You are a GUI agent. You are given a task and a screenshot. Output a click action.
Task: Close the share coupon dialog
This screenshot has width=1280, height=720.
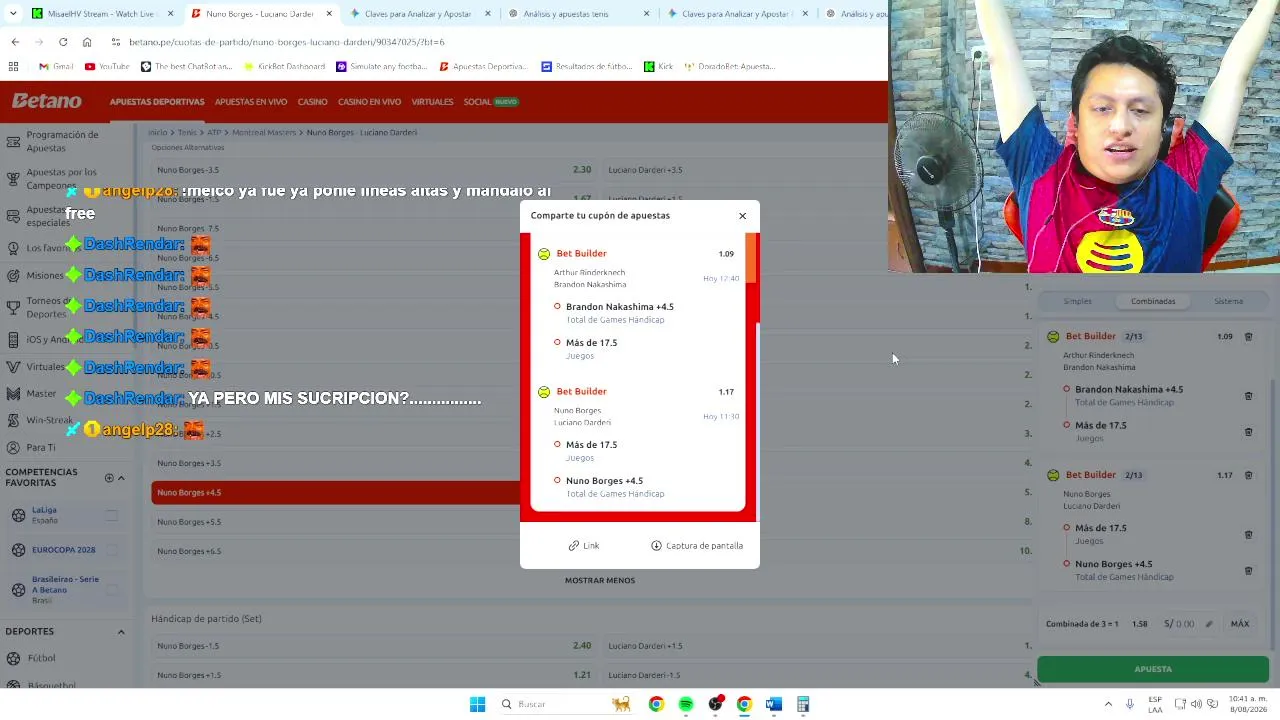742,216
